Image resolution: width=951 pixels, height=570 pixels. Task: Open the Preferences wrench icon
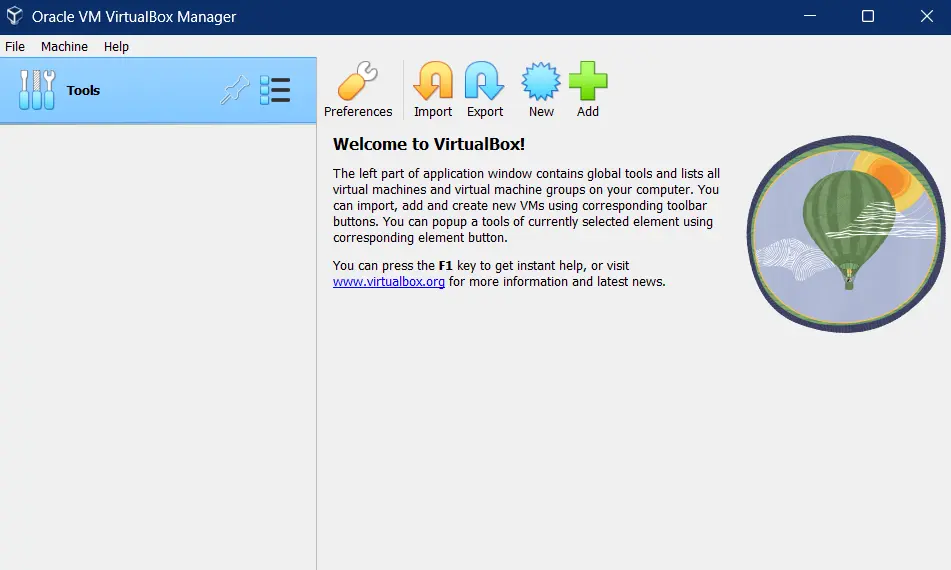(358, 81)
